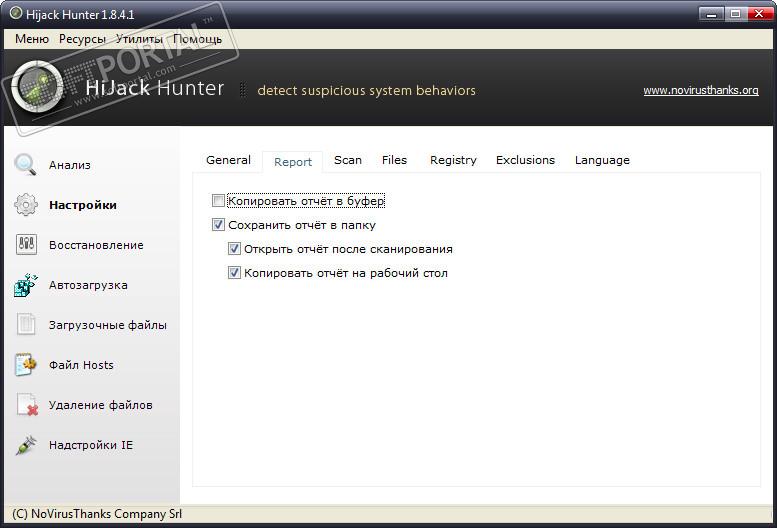Open Надстройки IE section
This screenshot has width=777, height=528.
[x=91, y=445]
